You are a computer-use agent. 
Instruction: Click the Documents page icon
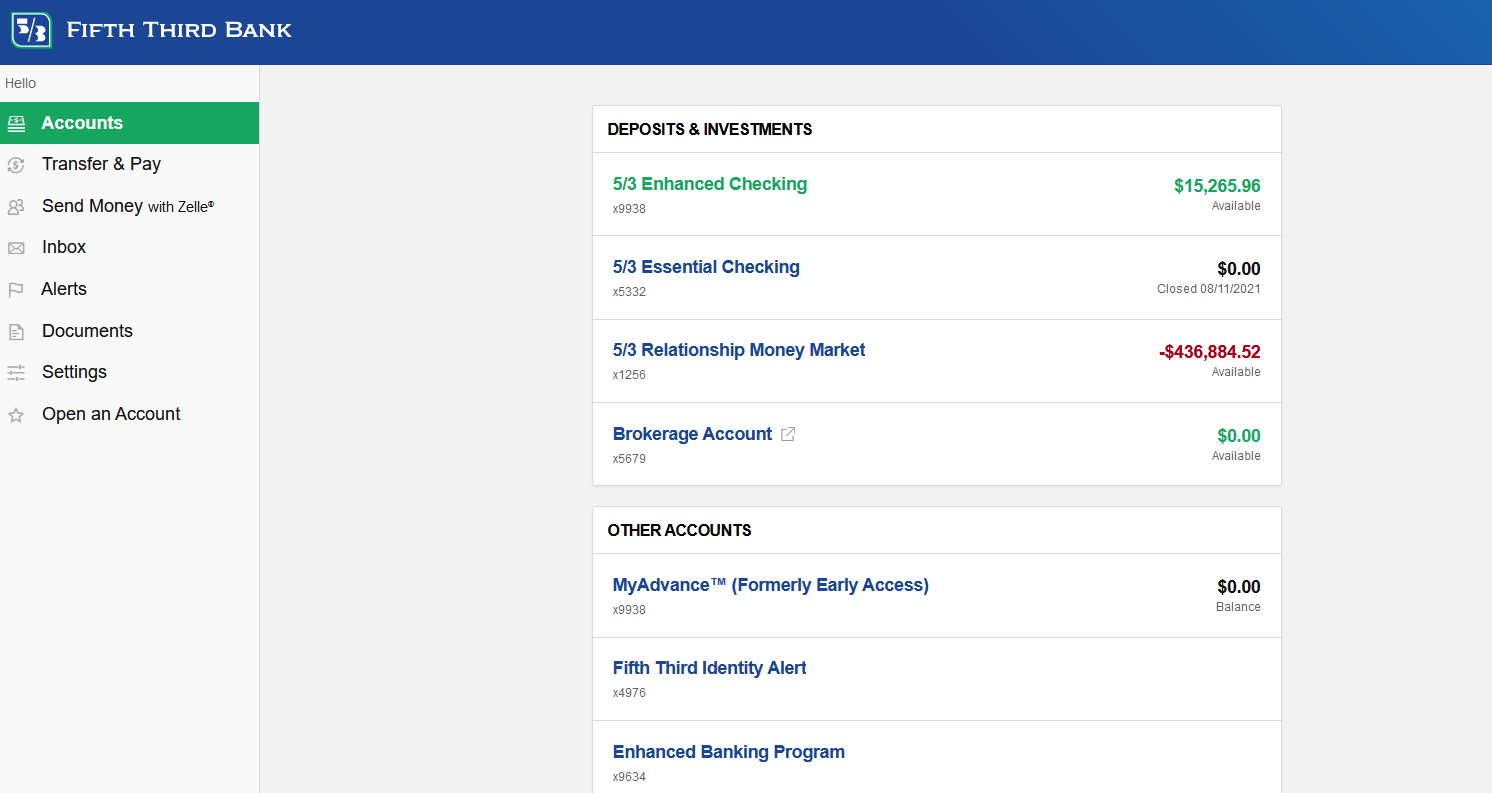click(16, 332)
